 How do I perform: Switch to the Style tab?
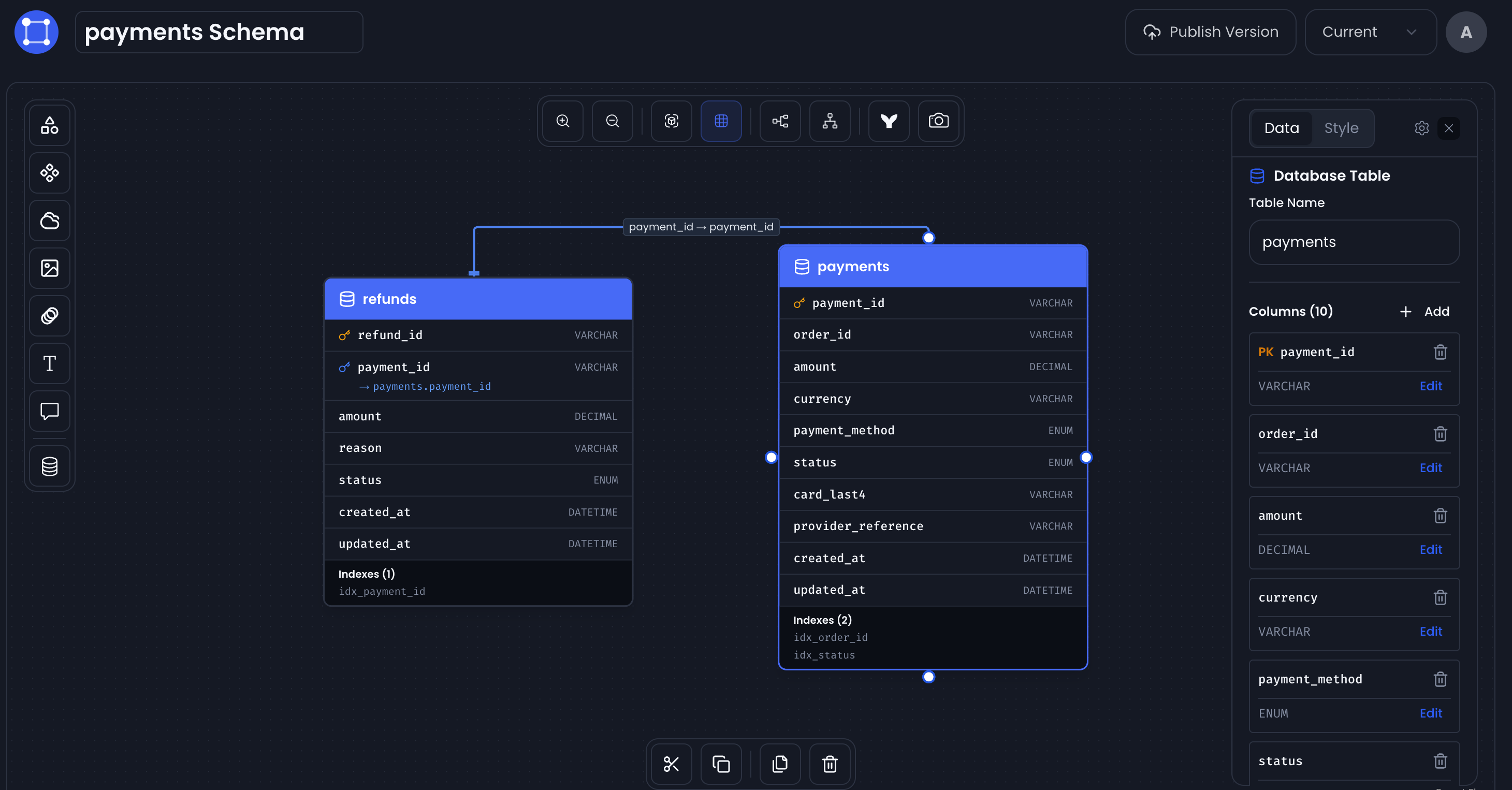pos(1341,128)
